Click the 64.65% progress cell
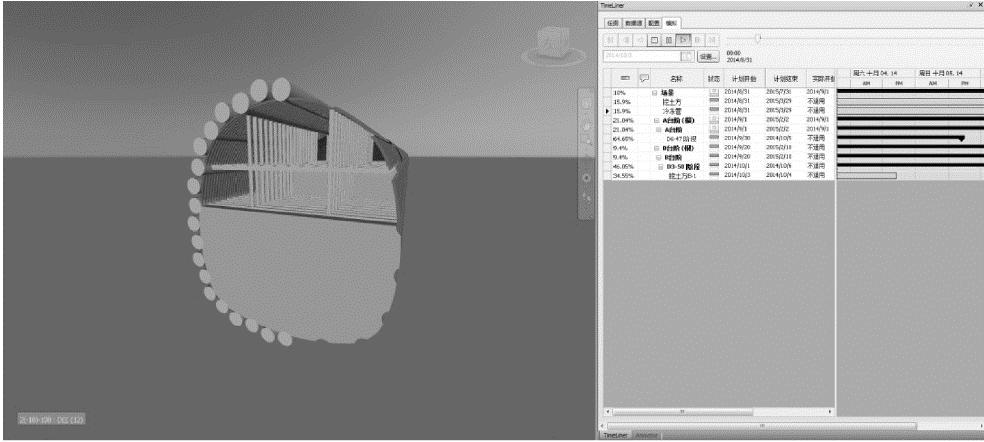Image resolution: width=984 pixels, height=442 pixels. click(623, 138)
